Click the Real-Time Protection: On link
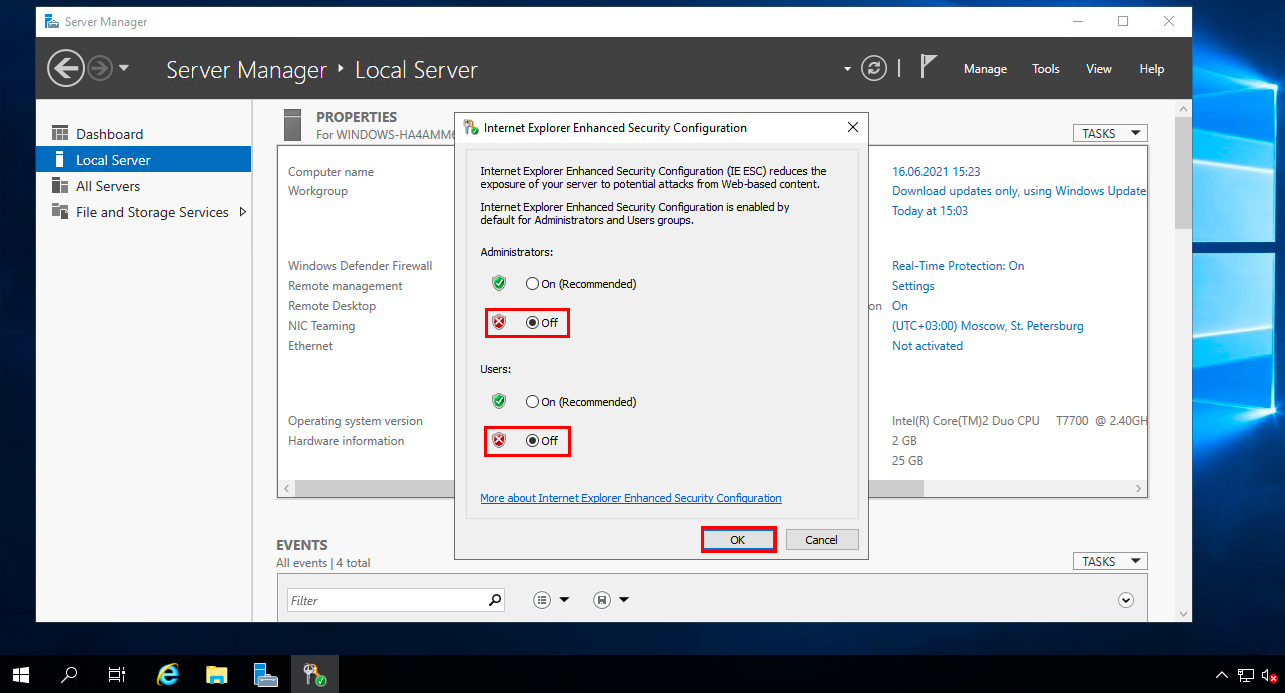 [958, 266]
